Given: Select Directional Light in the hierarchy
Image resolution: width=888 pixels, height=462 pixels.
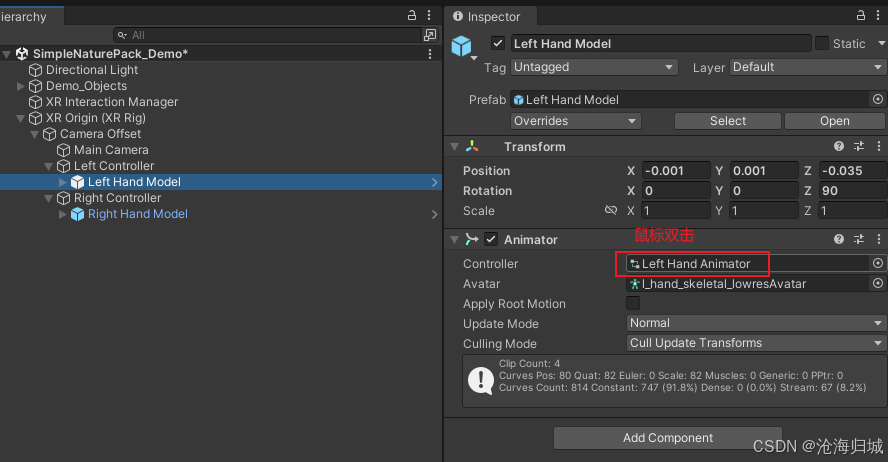Looking at the screenshot, I should (x=92, y=70).
